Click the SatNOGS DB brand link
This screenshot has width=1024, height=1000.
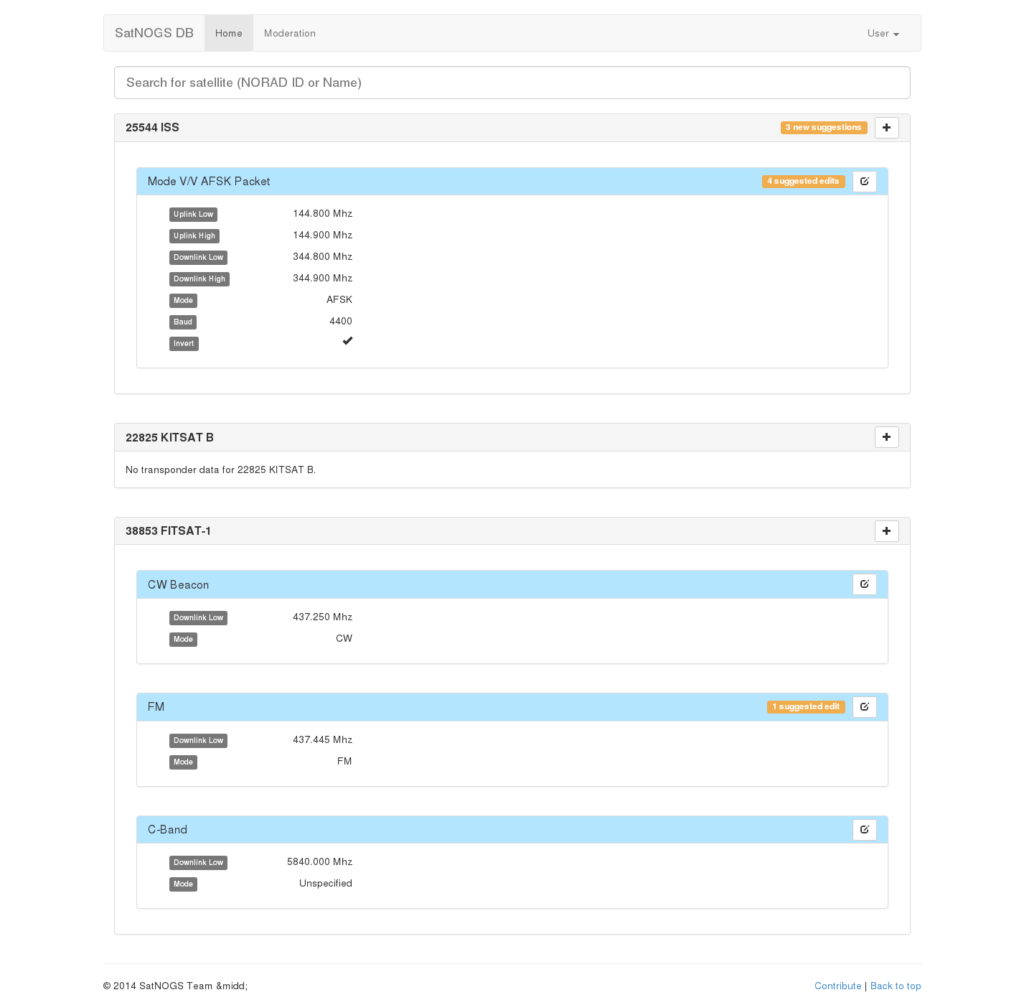click(154, 33)
